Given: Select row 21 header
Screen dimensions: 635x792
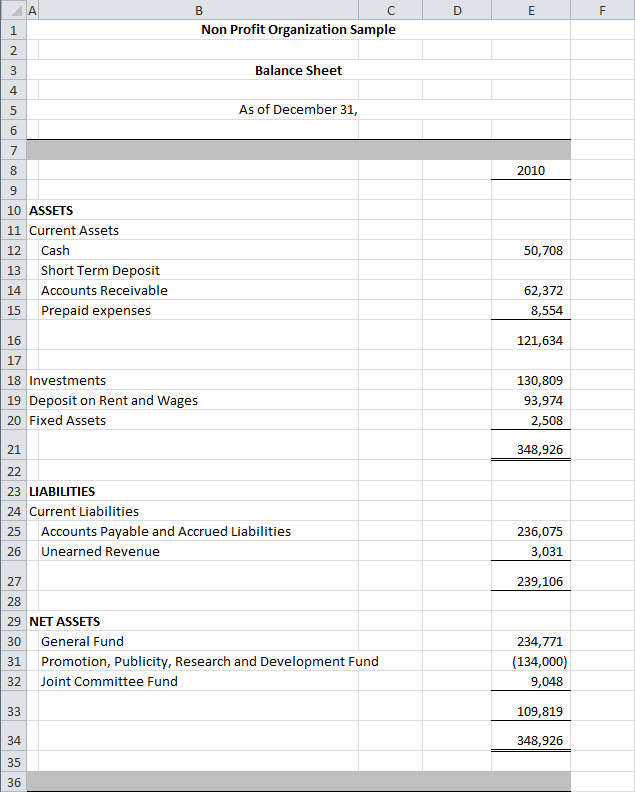Looking at the screenshot, I should click(13, 450).
